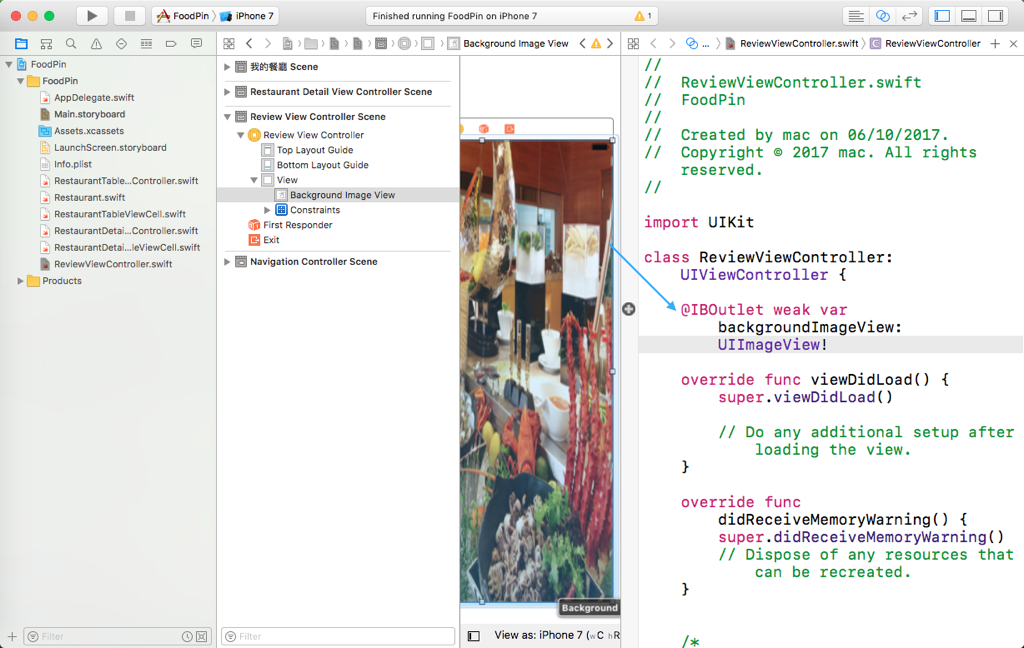This screenshot has width=1024, height=648.
Task: Select Bottom Layout Guide
Action: tap(323, 165)
